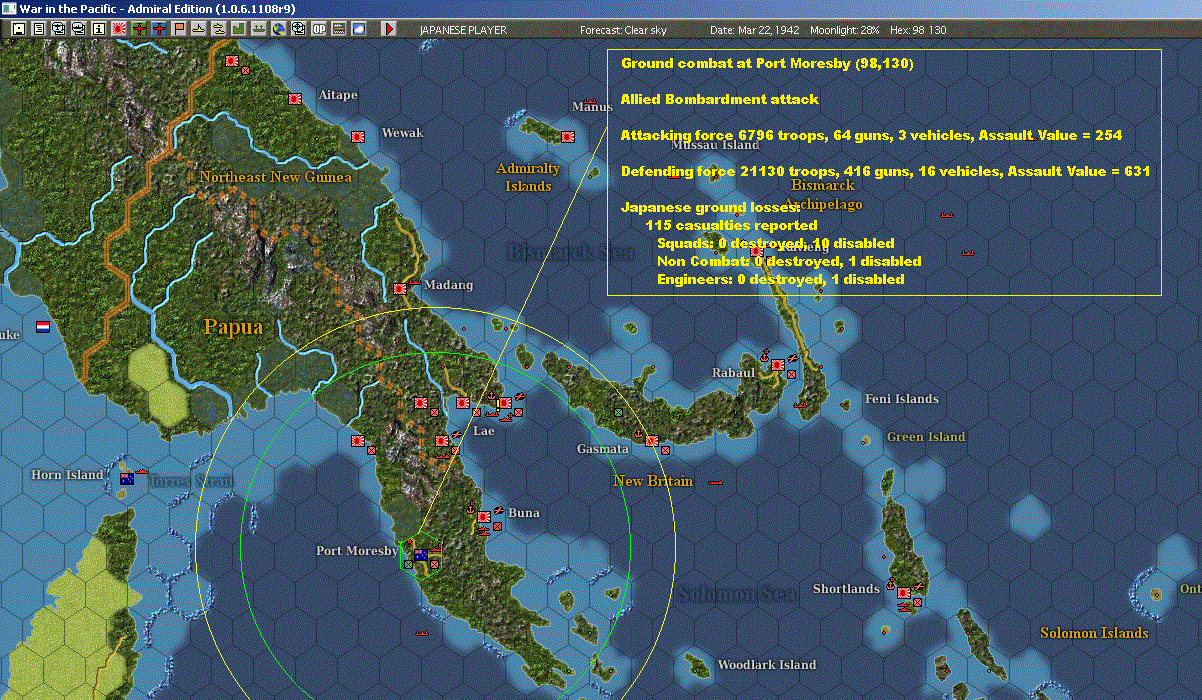Select the Japanese base flag at Gasmata
Image resolution: width=1202 pixels, height=700 pixels.
click(x=651, y=440)
